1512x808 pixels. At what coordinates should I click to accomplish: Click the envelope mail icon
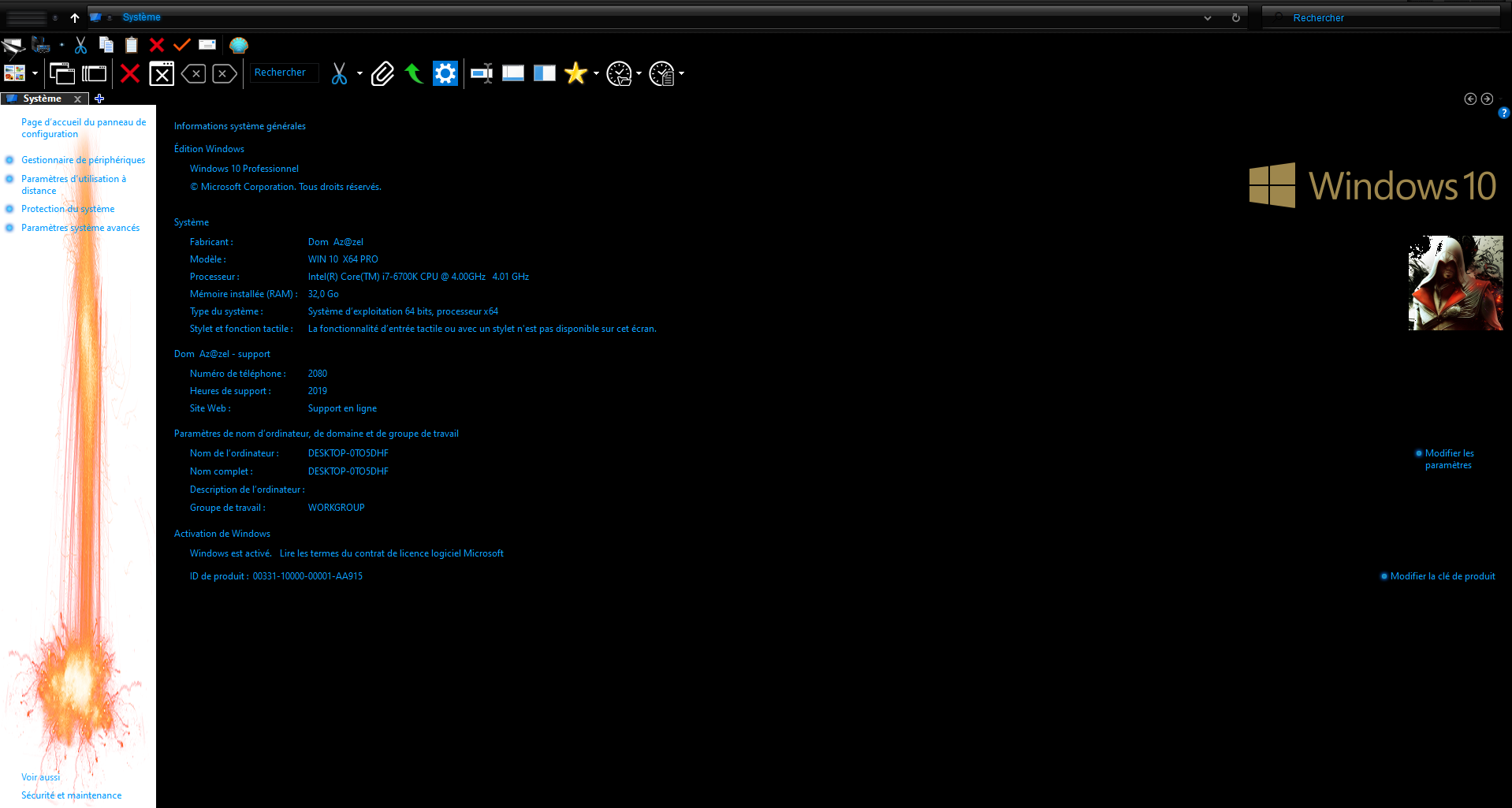click(x=207, y=45)
